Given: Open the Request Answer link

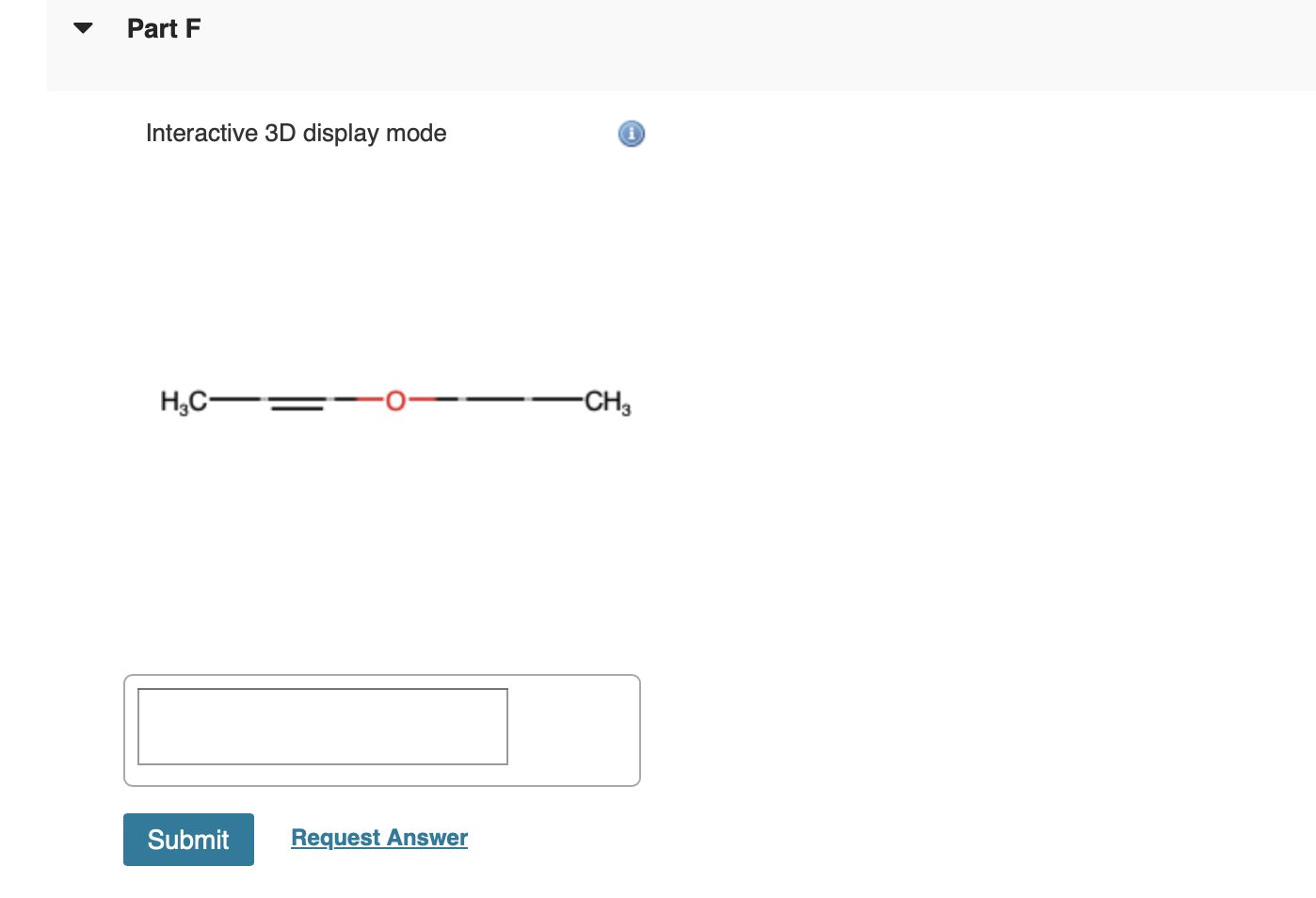Looking at the screenshot, I should 379,837.
